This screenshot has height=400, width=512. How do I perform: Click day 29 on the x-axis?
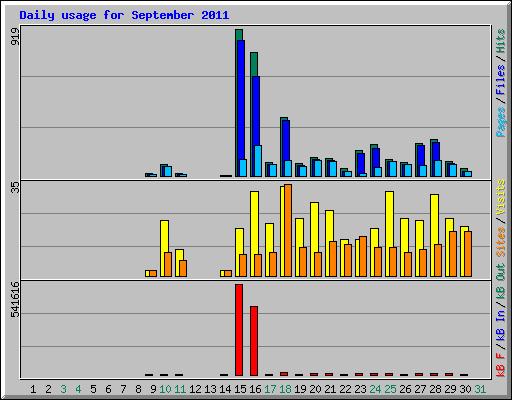pyautogui.click(x=450, y=389)
